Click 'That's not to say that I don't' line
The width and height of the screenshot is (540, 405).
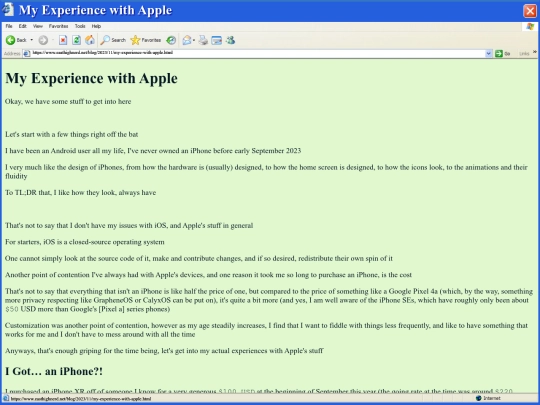[x=129, y=225]
